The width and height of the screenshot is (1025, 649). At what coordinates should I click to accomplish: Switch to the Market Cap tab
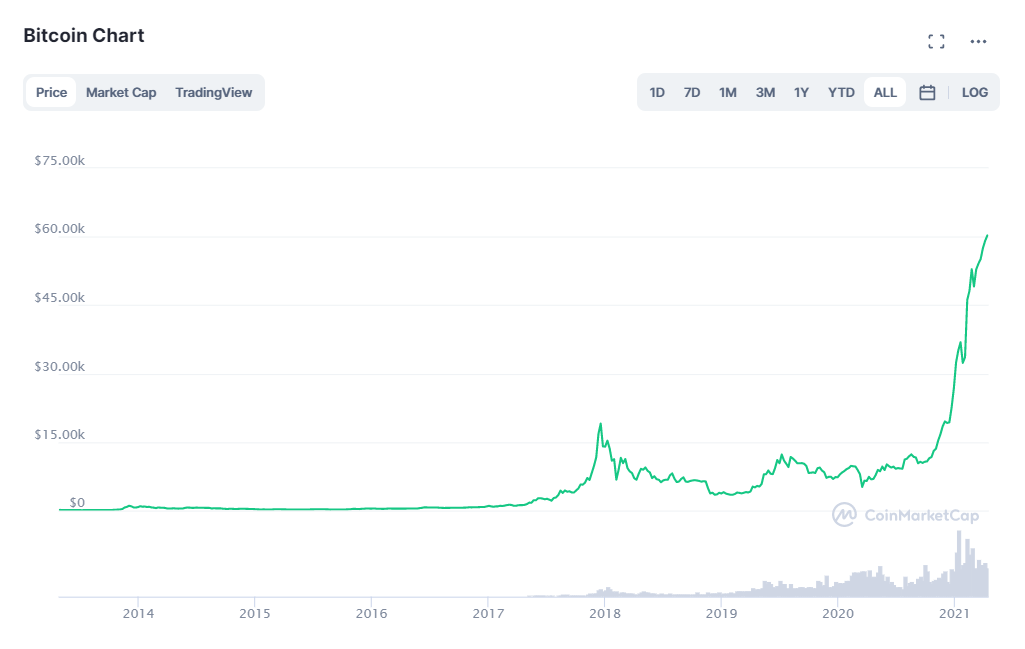121,93
